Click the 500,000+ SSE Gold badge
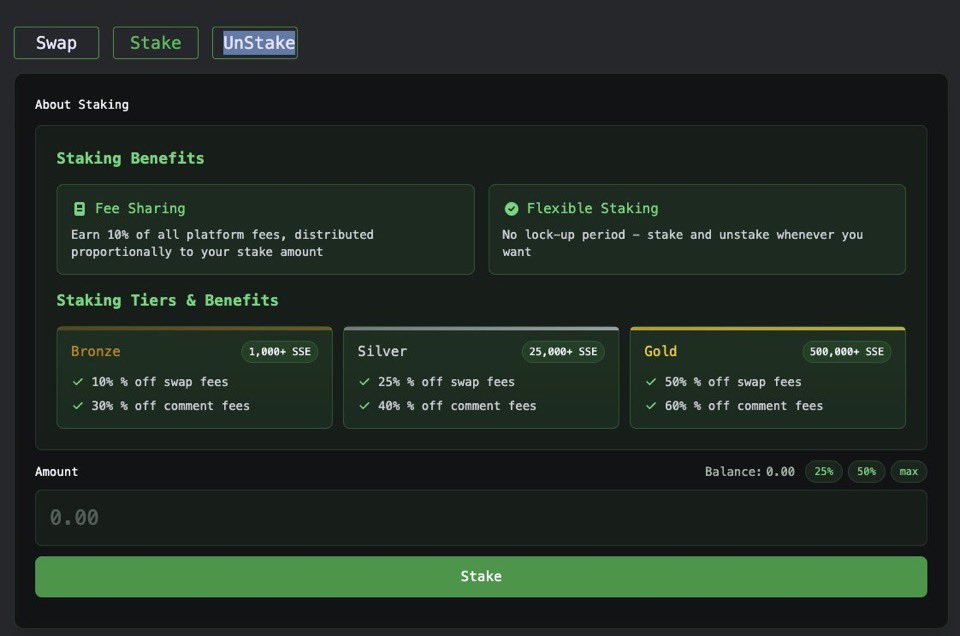This screenshot has width=960, height=636. point(847,351)
